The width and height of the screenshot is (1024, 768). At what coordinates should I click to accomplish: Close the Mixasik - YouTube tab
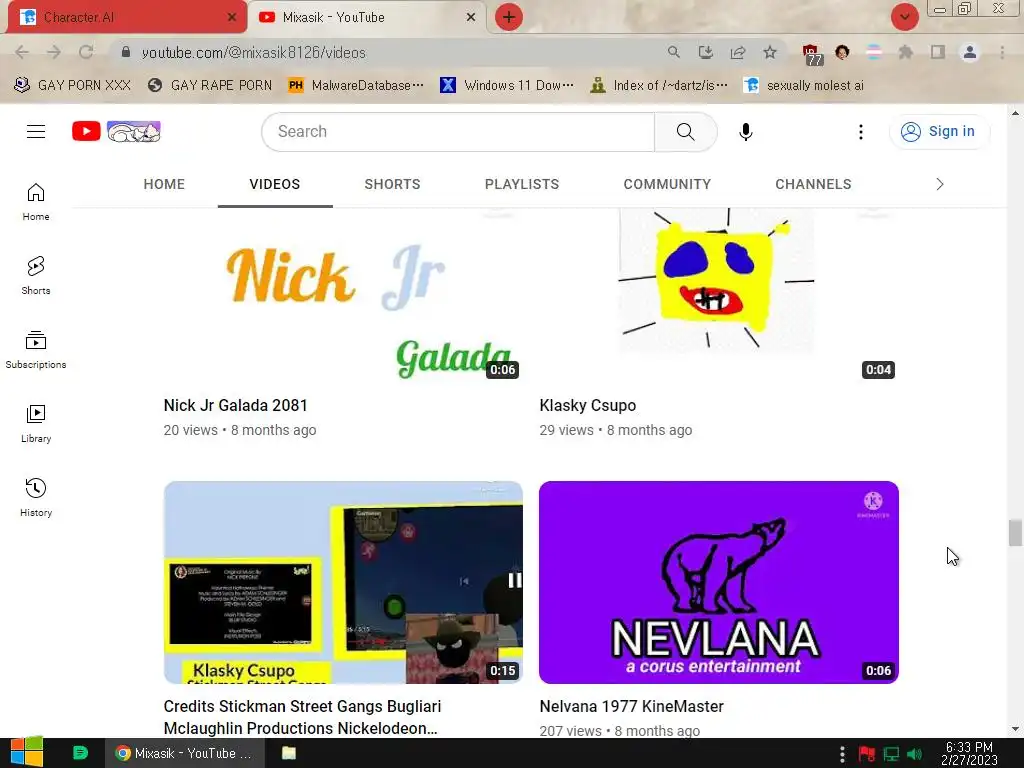tap(471, 17)
